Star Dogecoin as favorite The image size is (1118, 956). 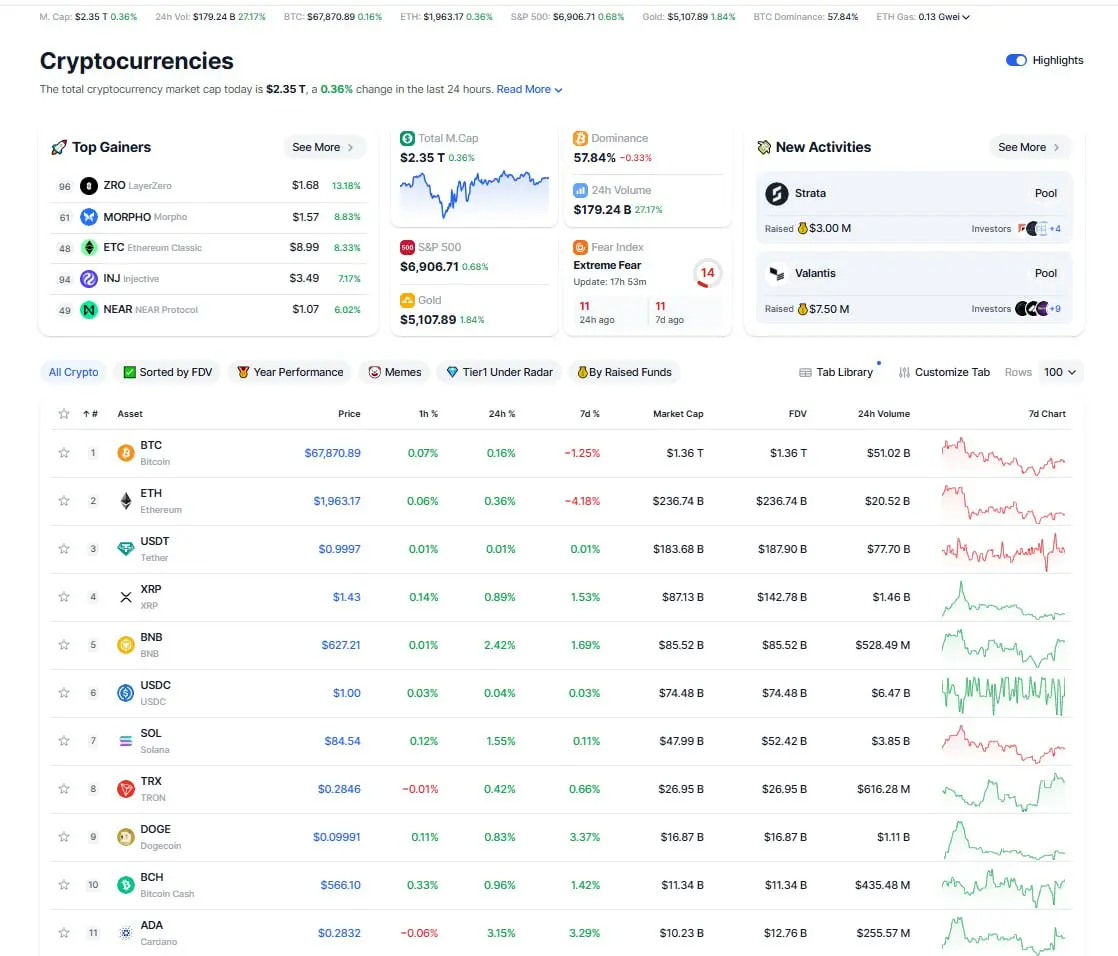click(64, 837)
